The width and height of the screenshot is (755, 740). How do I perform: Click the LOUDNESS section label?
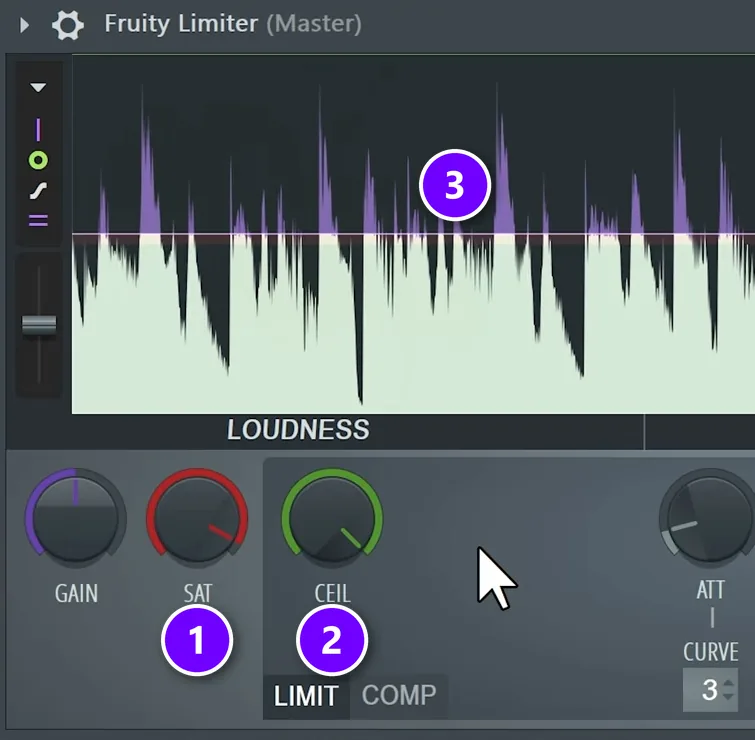pyautogui.click(x=298, y=429)
